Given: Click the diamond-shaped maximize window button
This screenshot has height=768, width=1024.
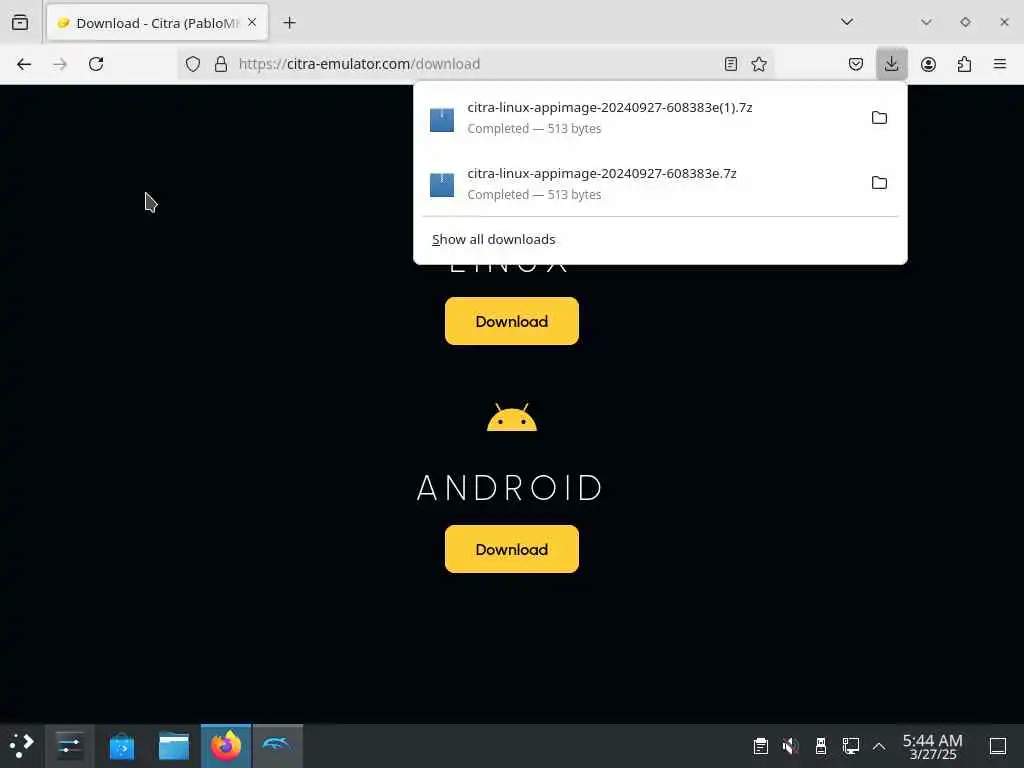Looking at the screenshot, I should click(x=965, y=22).
